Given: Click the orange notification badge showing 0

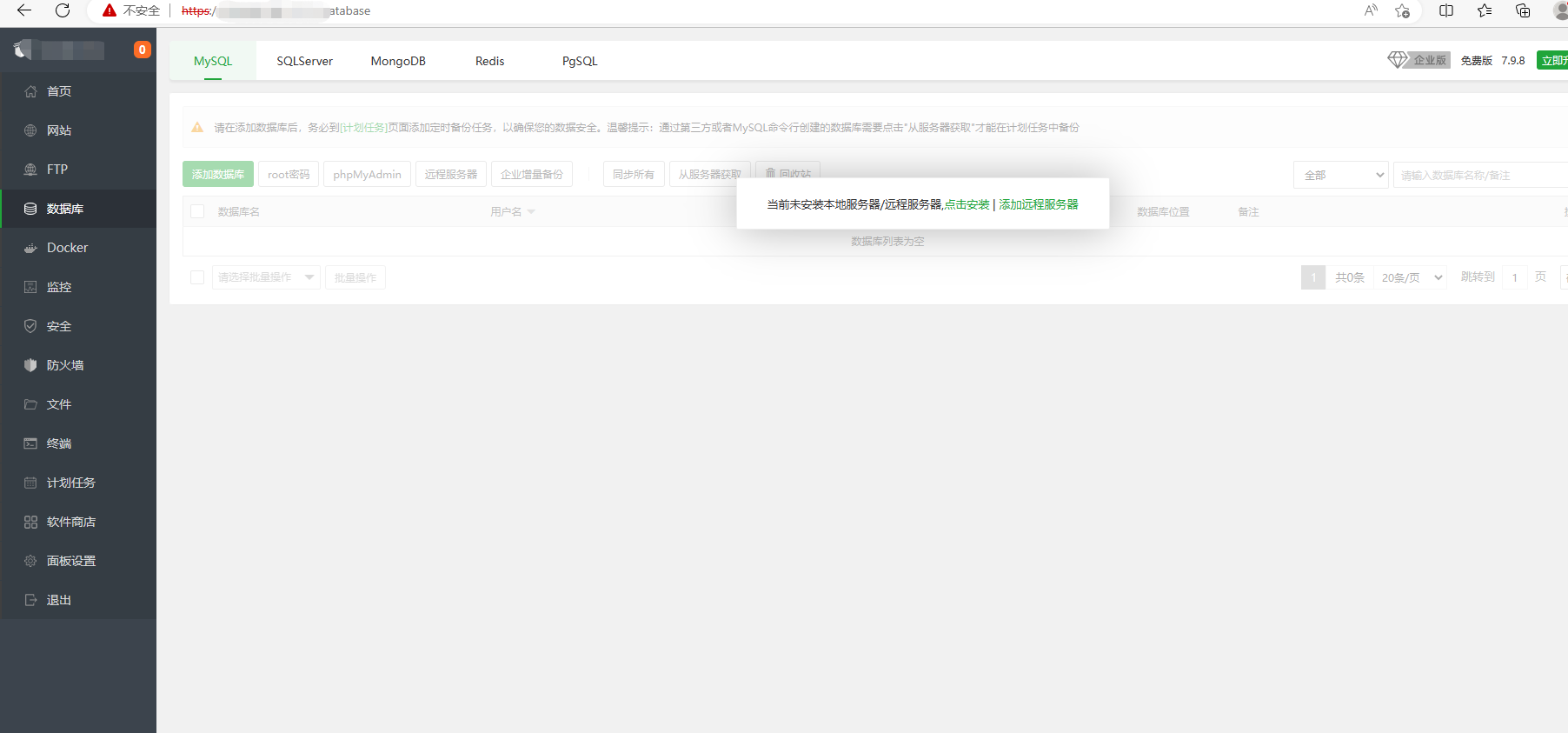Looking at the screenshot, I should tap(143, 50).
